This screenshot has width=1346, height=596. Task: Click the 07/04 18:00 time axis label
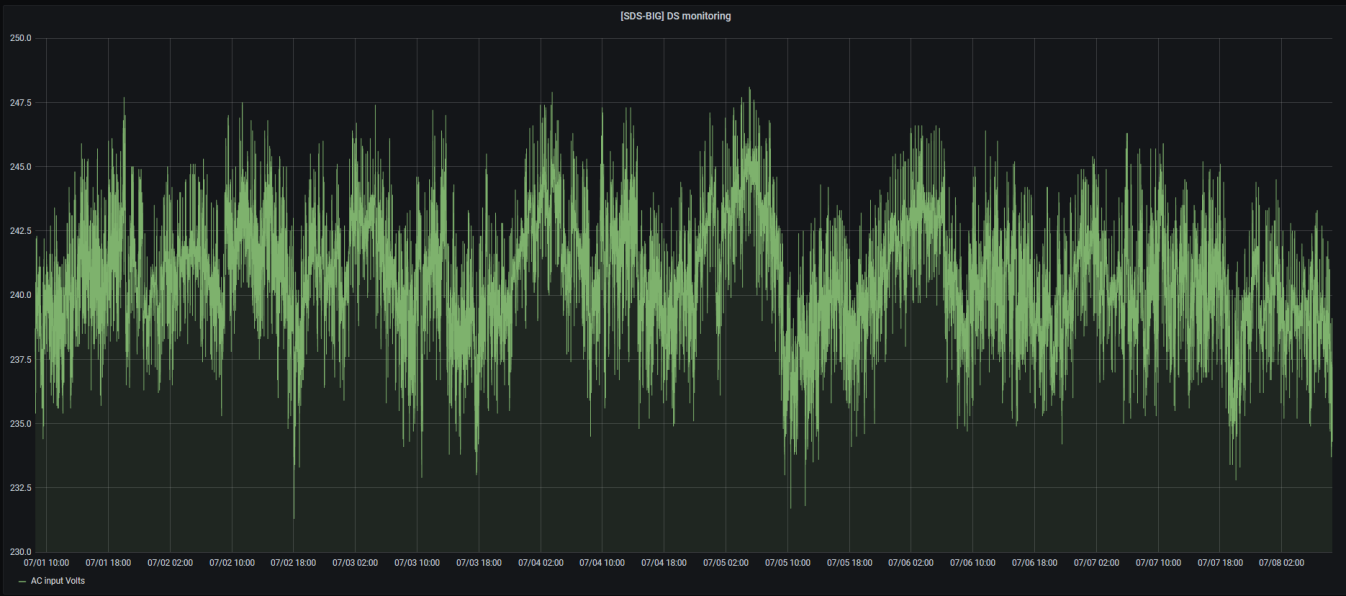[664, 563]
